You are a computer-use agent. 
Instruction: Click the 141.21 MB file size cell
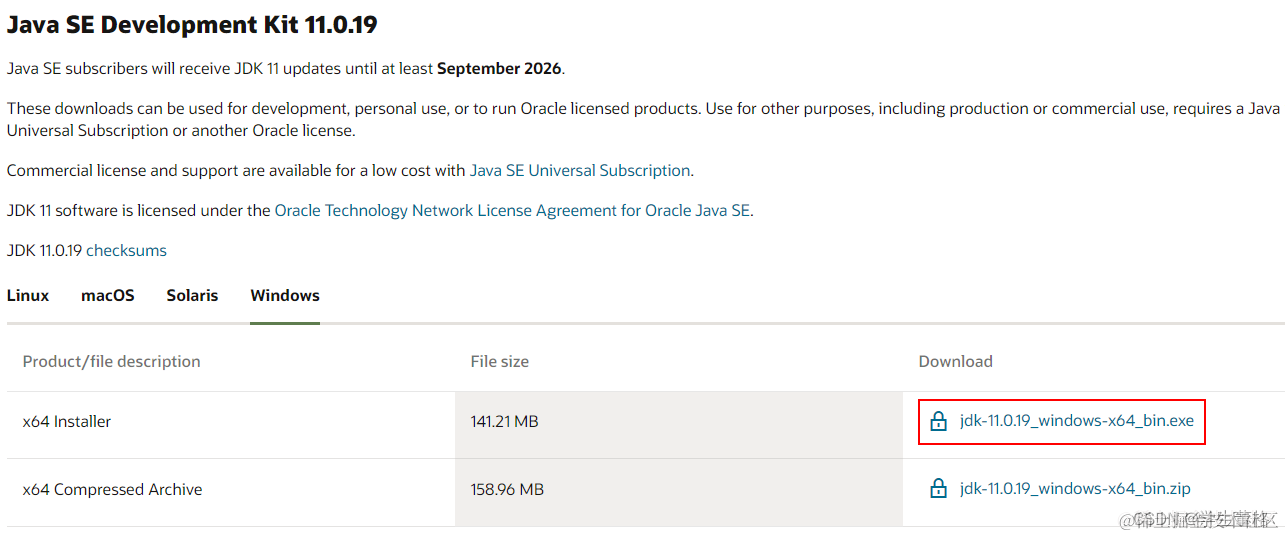tap(504, 421)
